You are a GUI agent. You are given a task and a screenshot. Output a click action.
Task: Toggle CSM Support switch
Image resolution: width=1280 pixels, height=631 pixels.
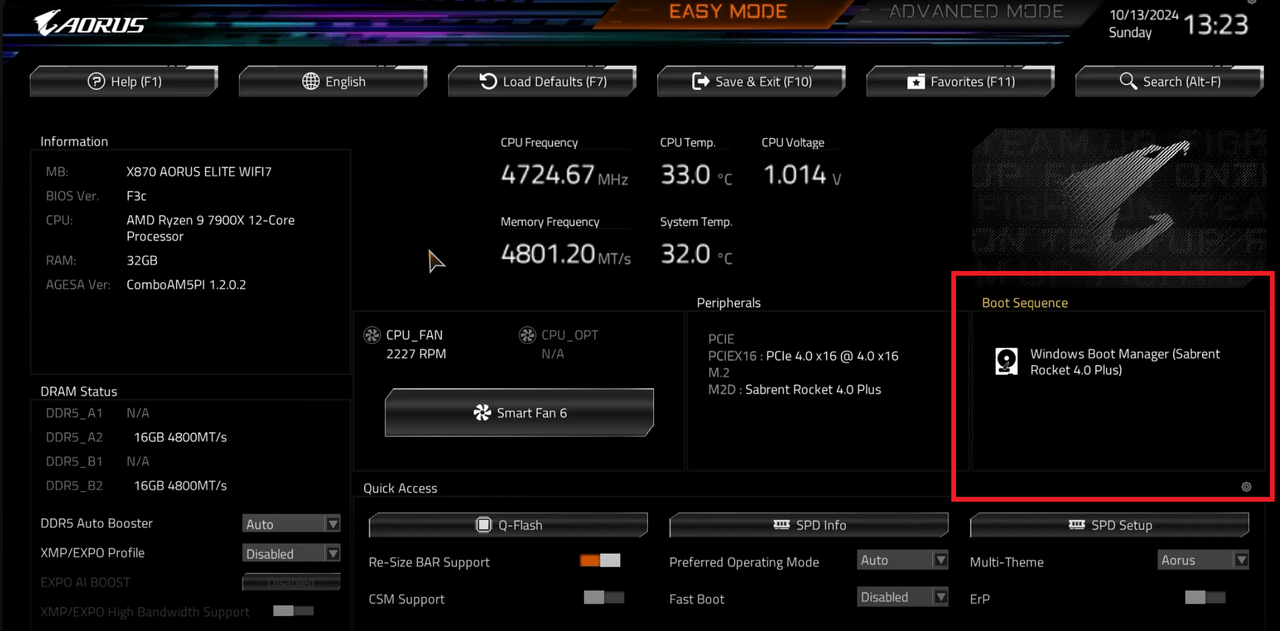[x=604, y=597]
